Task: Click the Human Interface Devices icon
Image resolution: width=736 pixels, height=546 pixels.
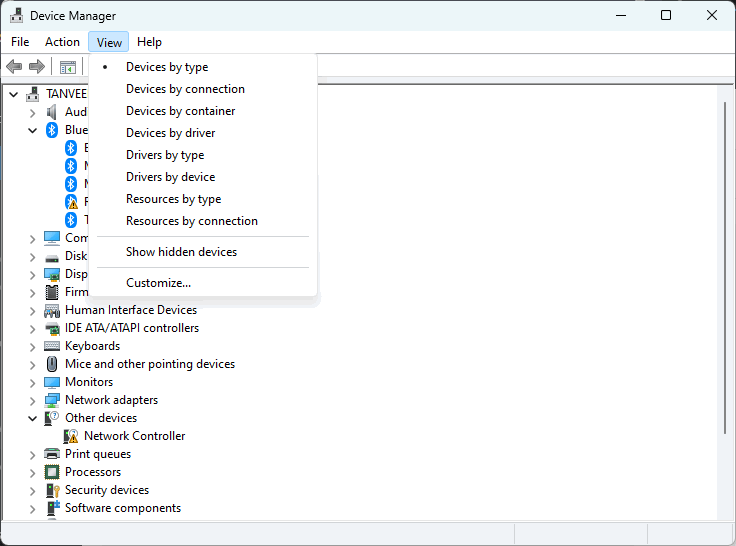Action: coord(52,311)
